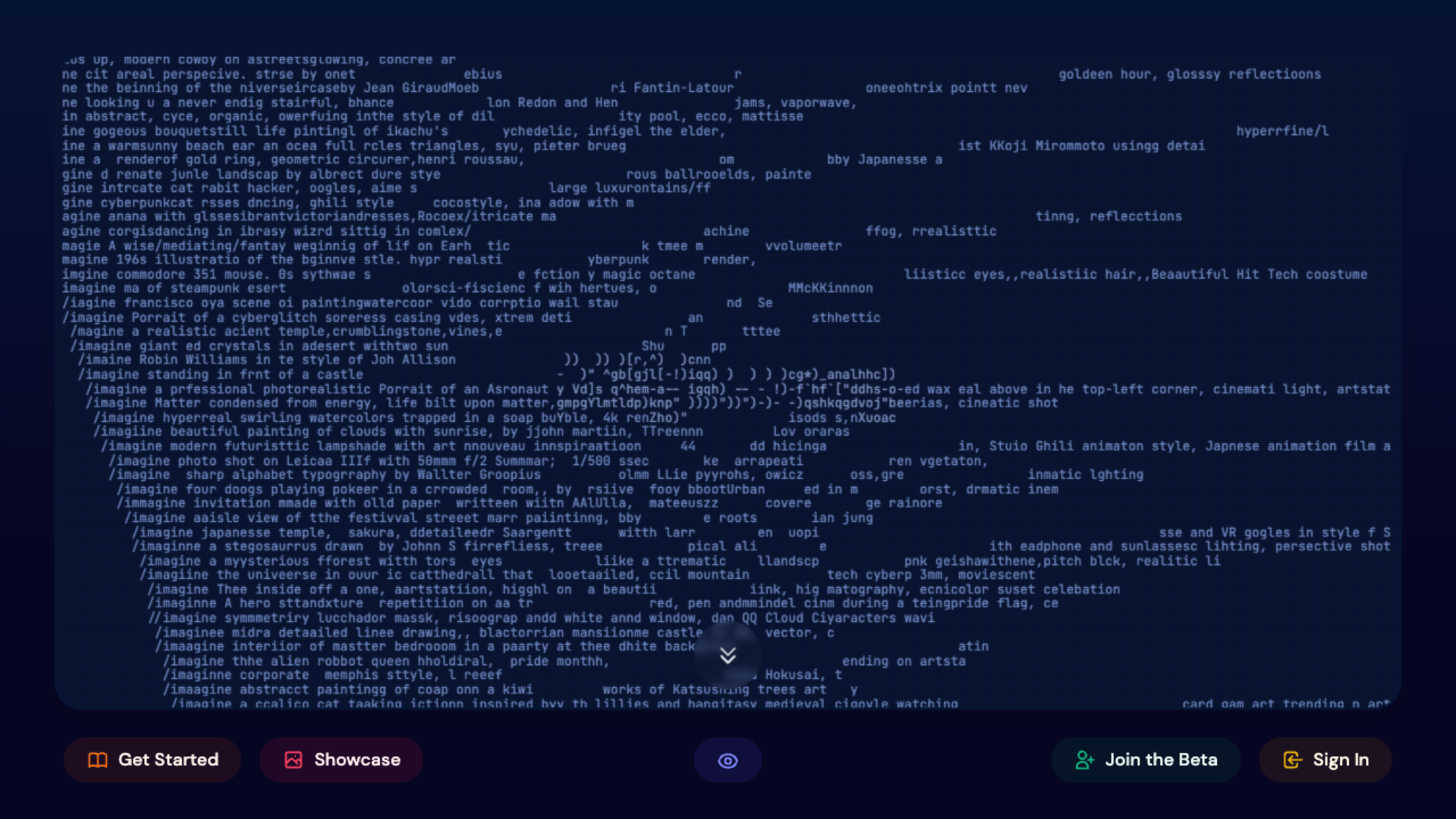Click the text "ending on artsta"
The width and height of the screenshot is (1456, 819).
pyautogui.click(x=904, y=661)
